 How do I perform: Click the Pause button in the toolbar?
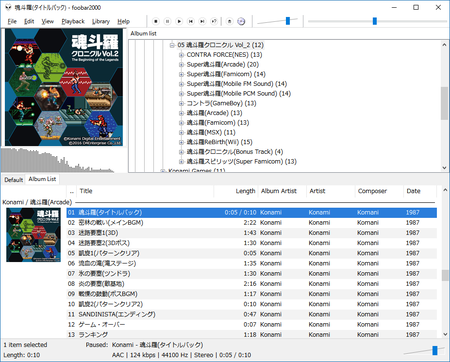[167, 21]
